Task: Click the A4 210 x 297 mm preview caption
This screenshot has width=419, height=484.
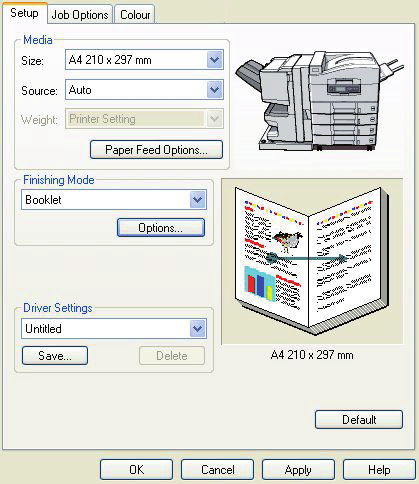Action: [x=312, y=355]
